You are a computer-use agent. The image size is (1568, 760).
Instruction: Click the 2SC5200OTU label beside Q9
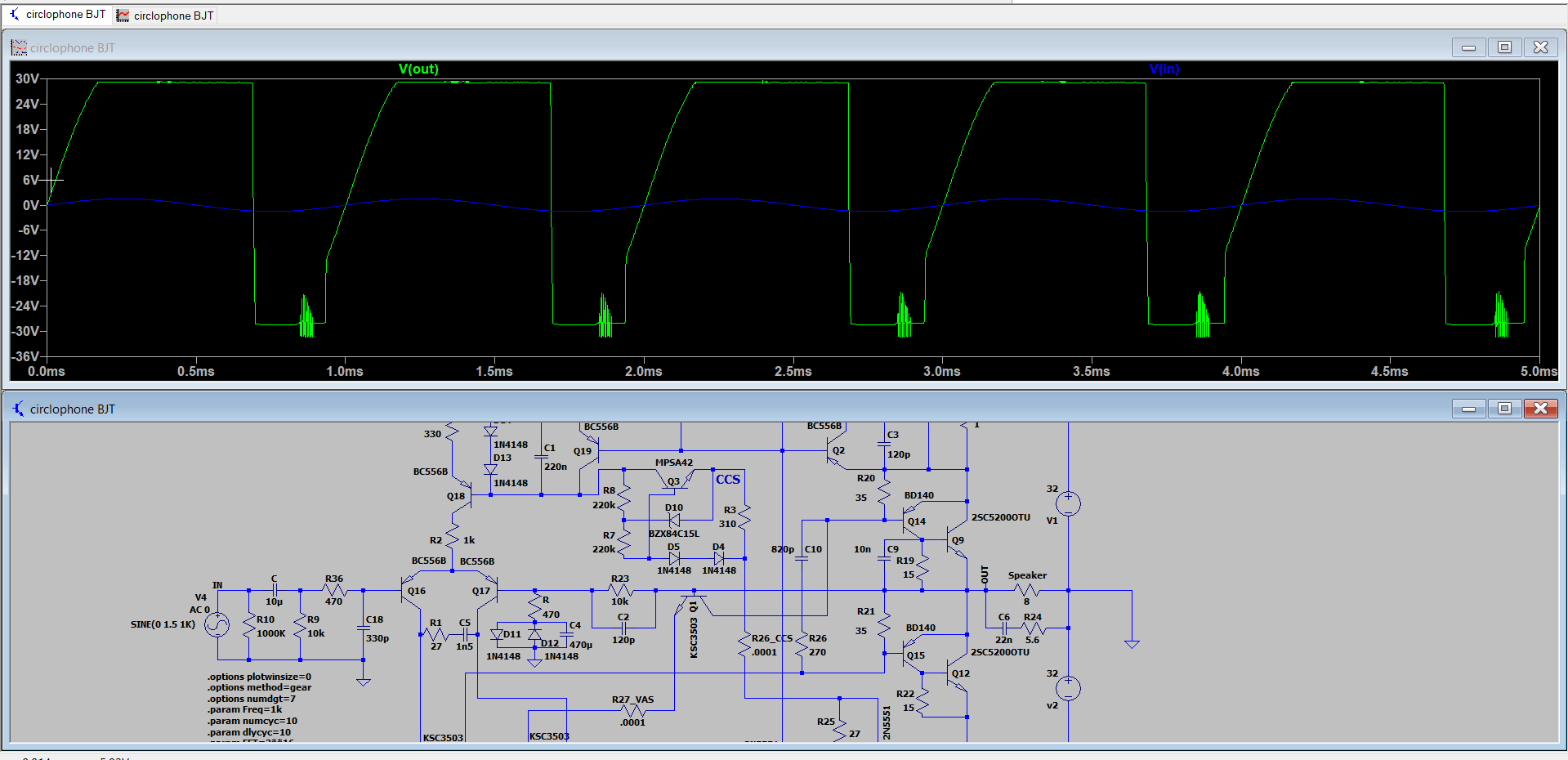coord(1001,517)
